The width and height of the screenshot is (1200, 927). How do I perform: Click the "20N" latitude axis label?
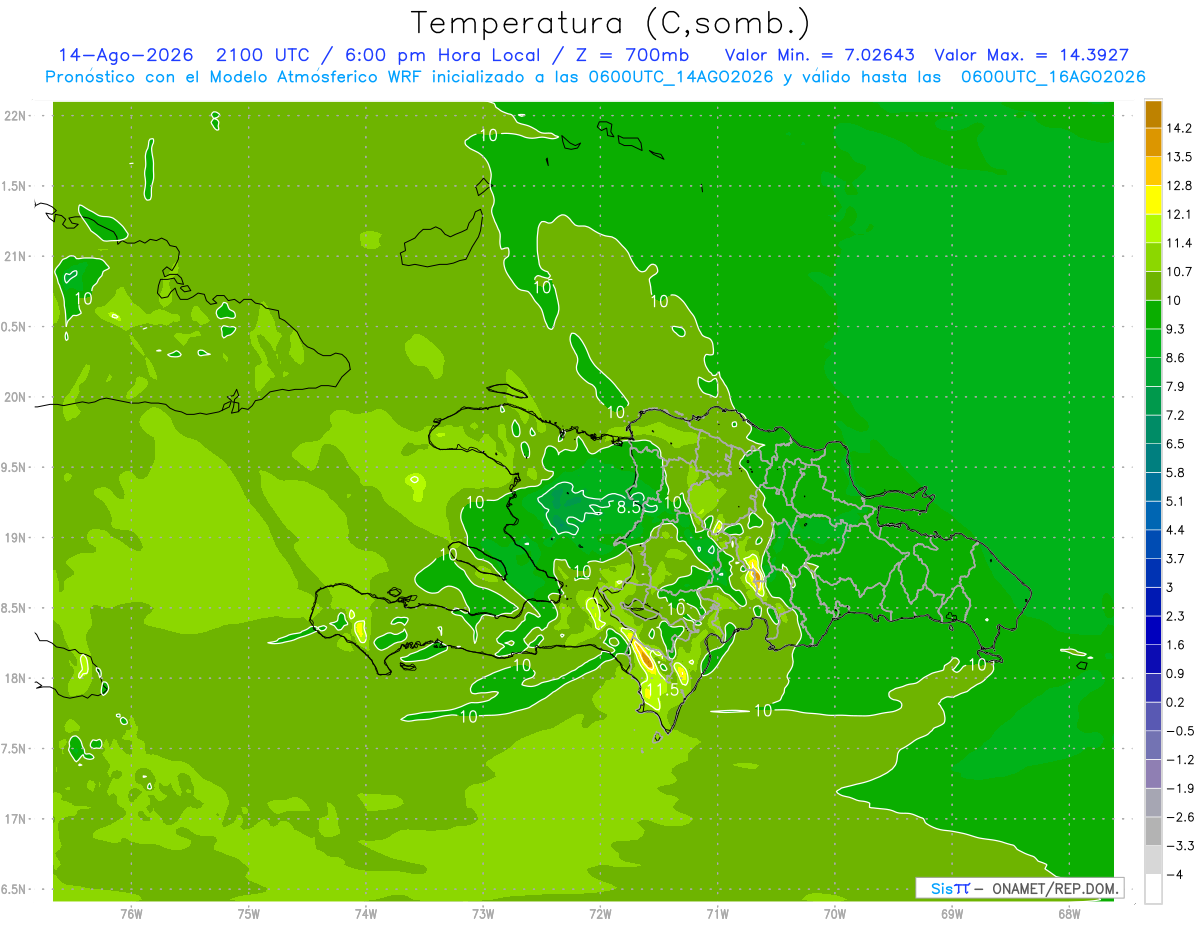[15, 397]
